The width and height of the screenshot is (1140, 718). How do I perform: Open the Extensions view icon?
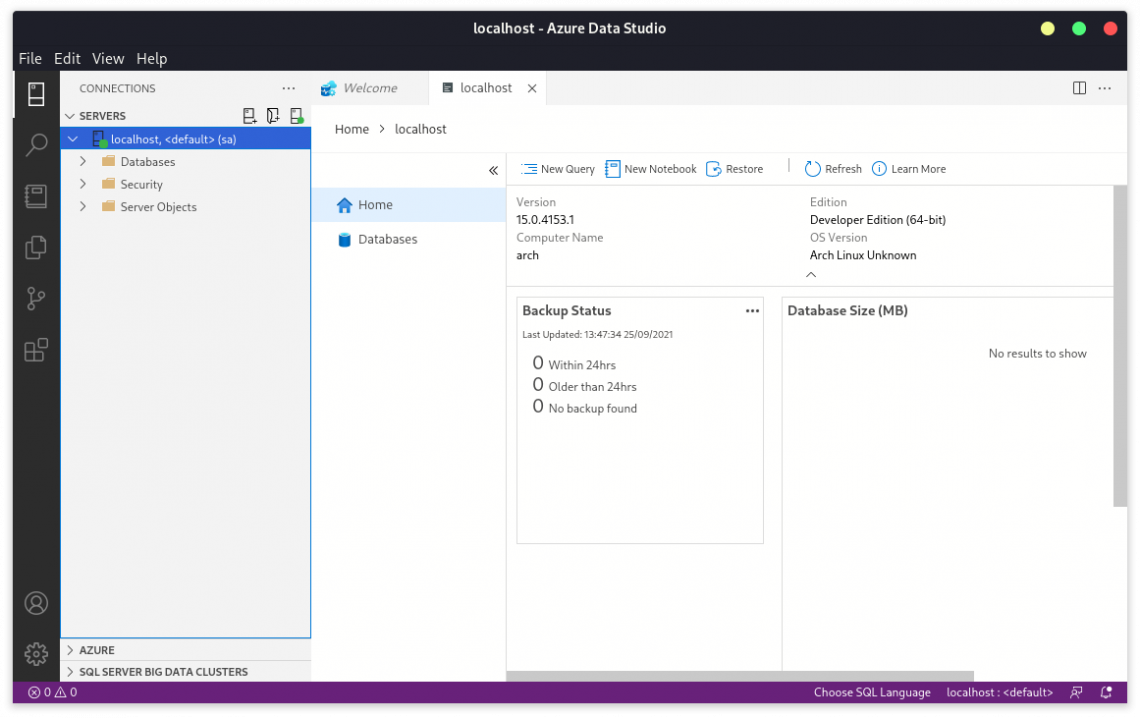tap(36, 350)
